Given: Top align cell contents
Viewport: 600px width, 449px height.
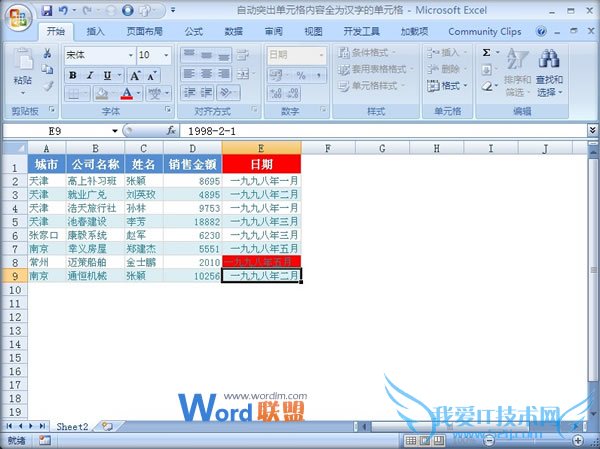Looking at the screenshot, I should click(189, 55).
